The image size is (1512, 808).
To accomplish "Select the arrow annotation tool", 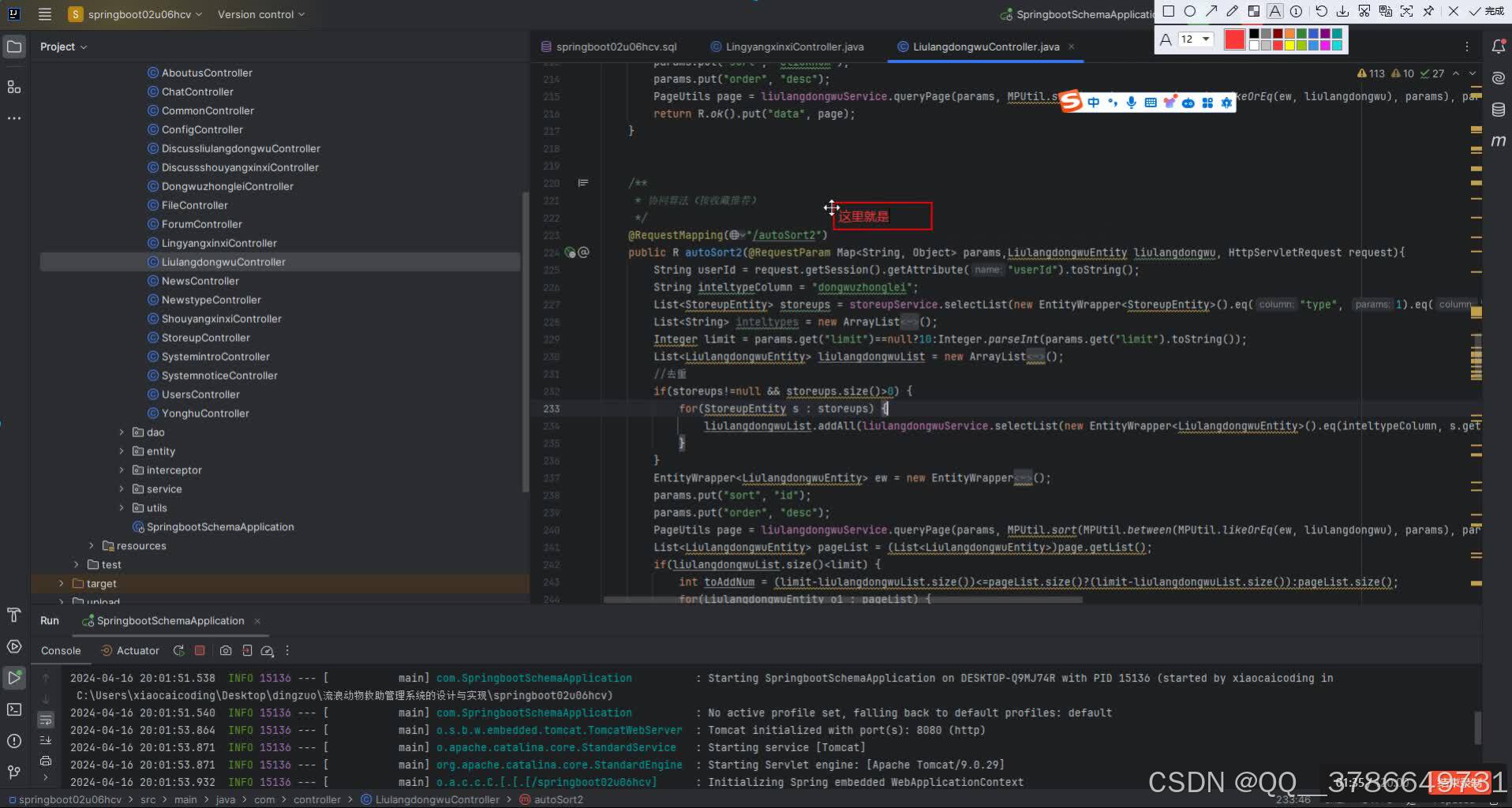I will coord(1211,11).
